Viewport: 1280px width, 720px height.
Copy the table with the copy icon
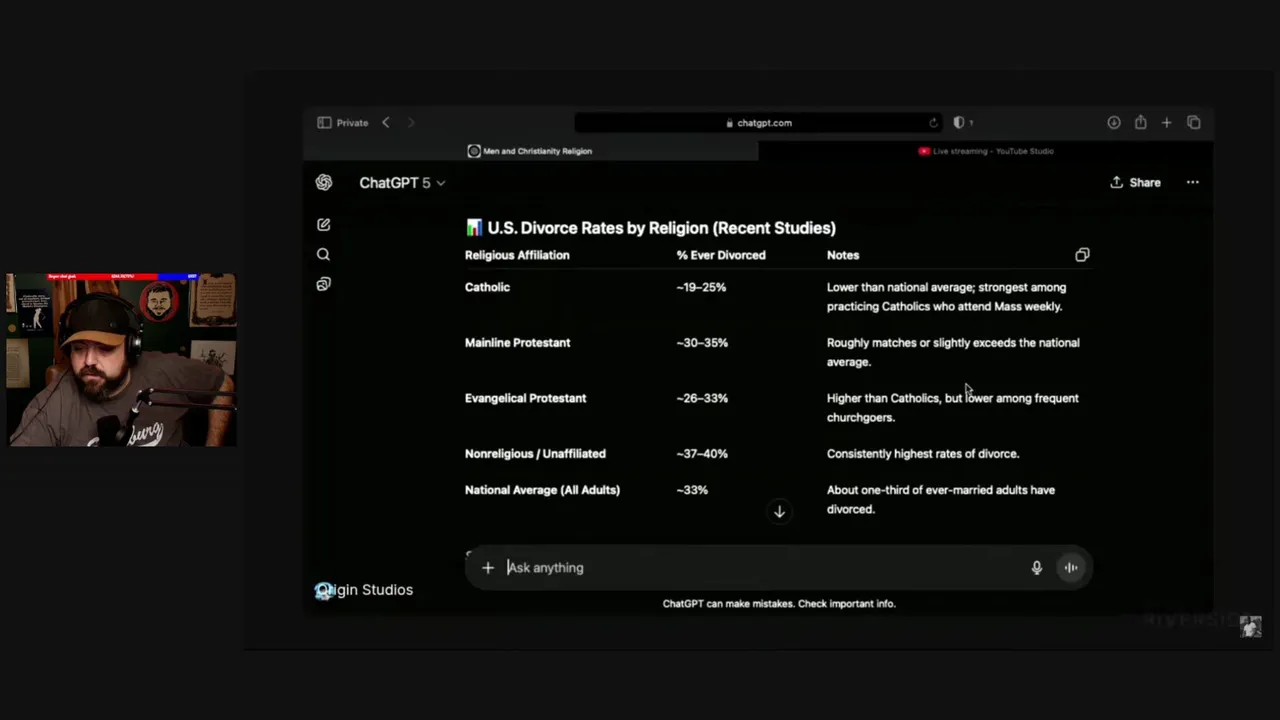click(x=1082, y=255)
